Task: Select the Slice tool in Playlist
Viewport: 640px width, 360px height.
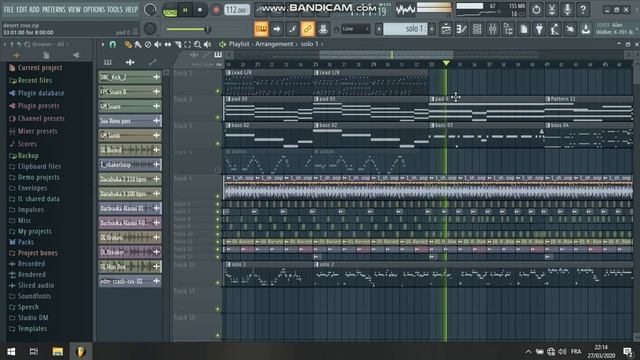Action: (178, 44)
